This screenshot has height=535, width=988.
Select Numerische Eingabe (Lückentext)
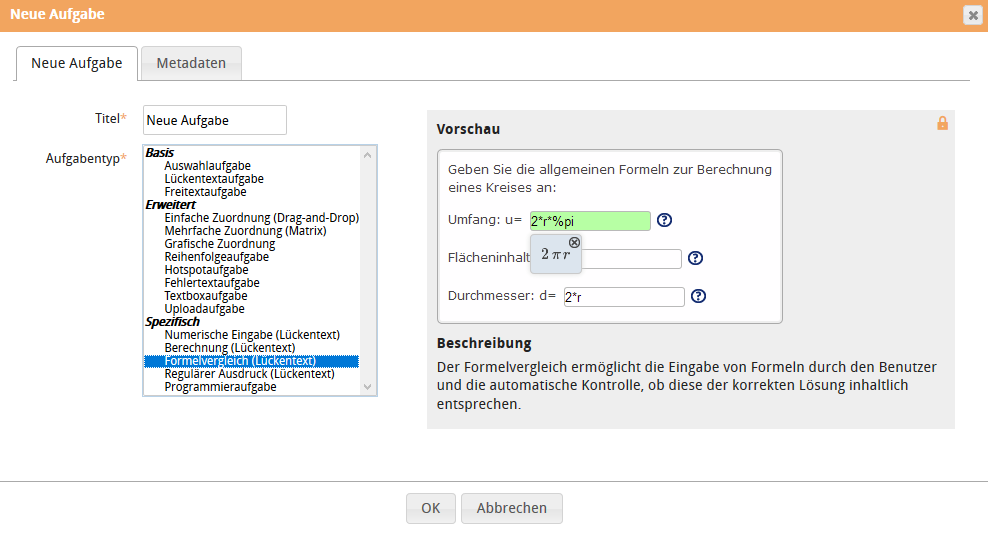(252, 335)
